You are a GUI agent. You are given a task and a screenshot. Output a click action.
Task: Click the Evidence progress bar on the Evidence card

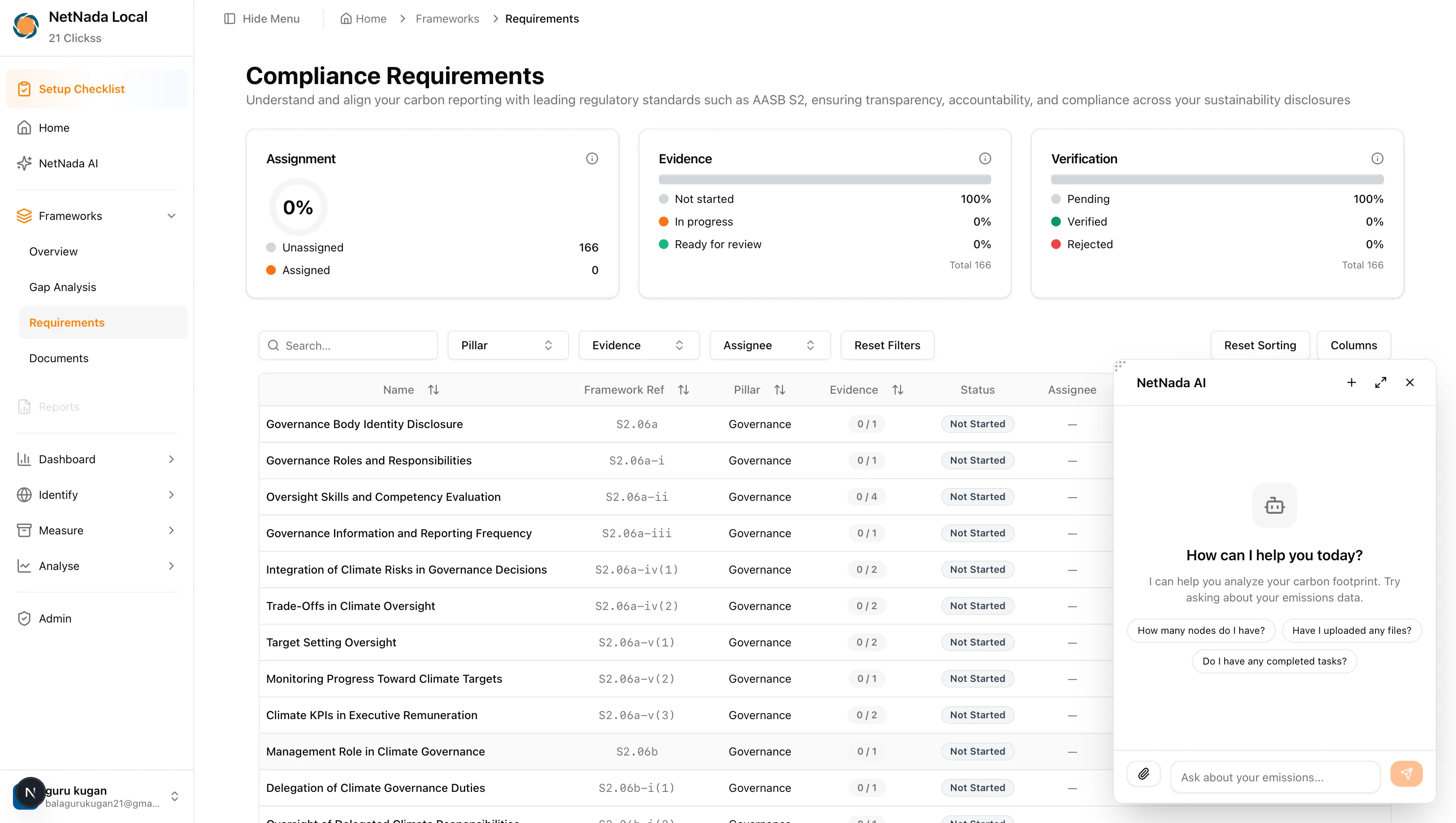pos(824,179)
